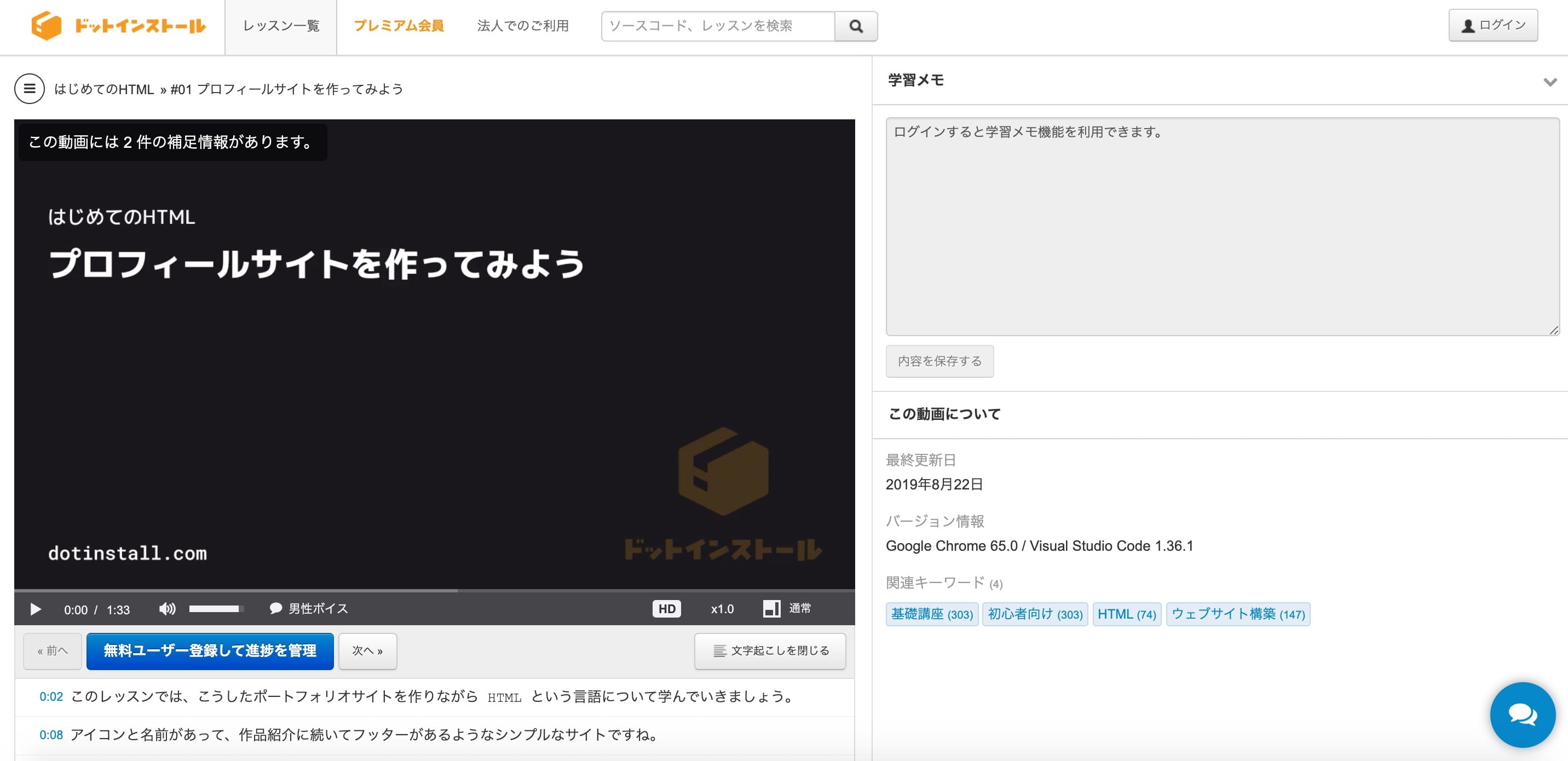Play the video with the play icon
This screenshot has width=1568, height=761.
click(x=35, y=609)
